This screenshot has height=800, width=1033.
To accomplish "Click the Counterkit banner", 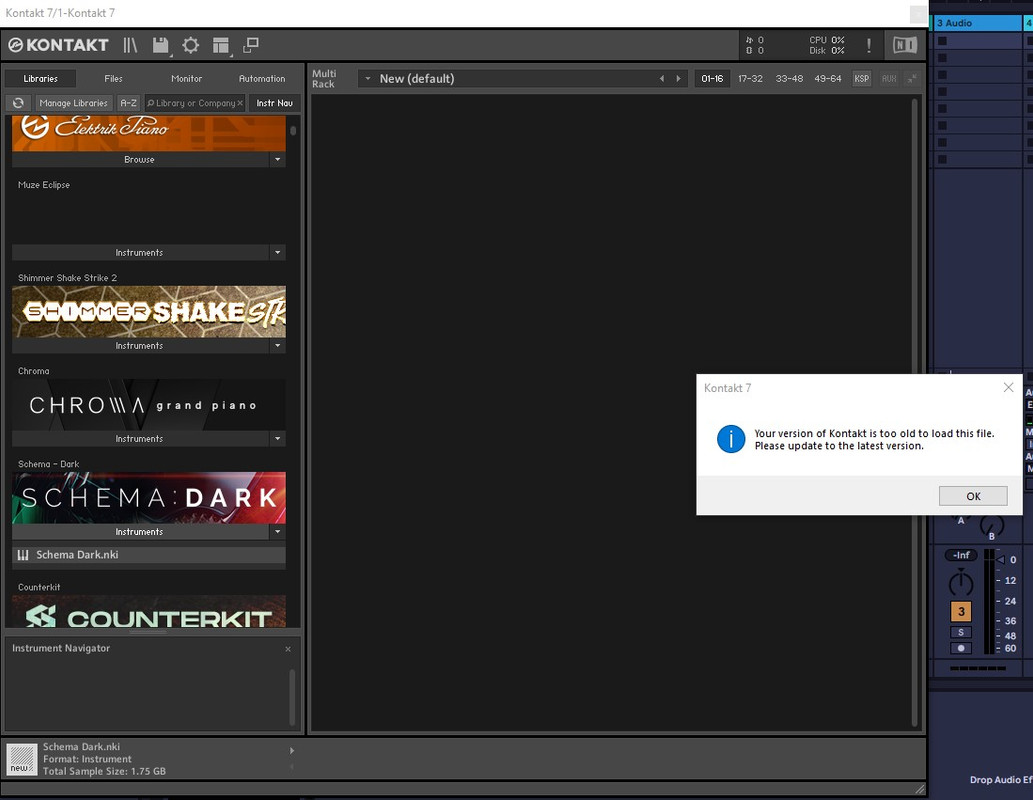I will [149, 612].
